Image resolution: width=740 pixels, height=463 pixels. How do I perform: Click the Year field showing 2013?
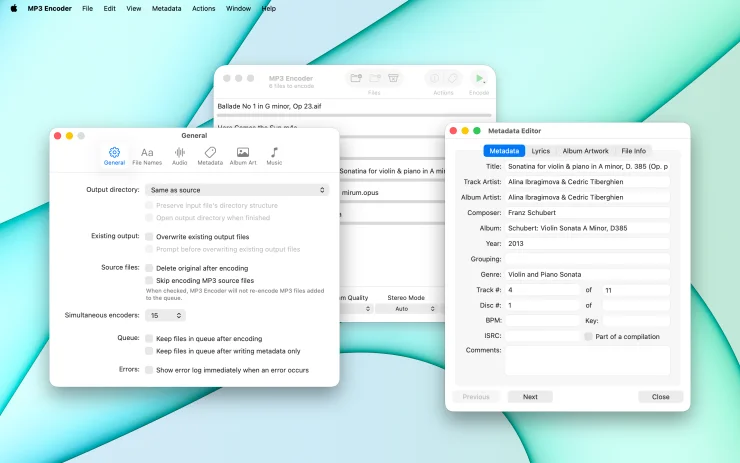click(x=588, y=244)
